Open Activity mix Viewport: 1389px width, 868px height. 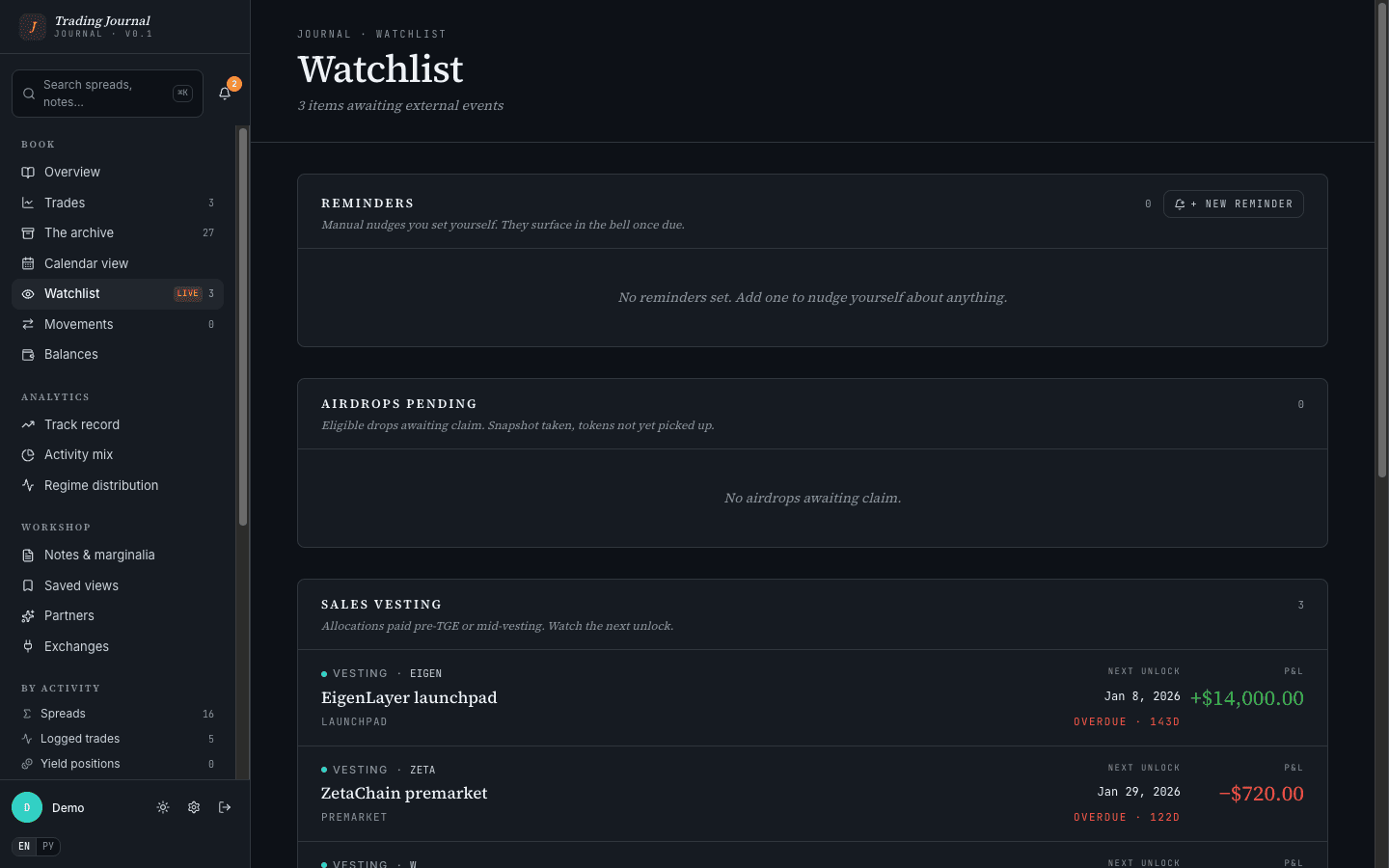[x=118, y=455]
